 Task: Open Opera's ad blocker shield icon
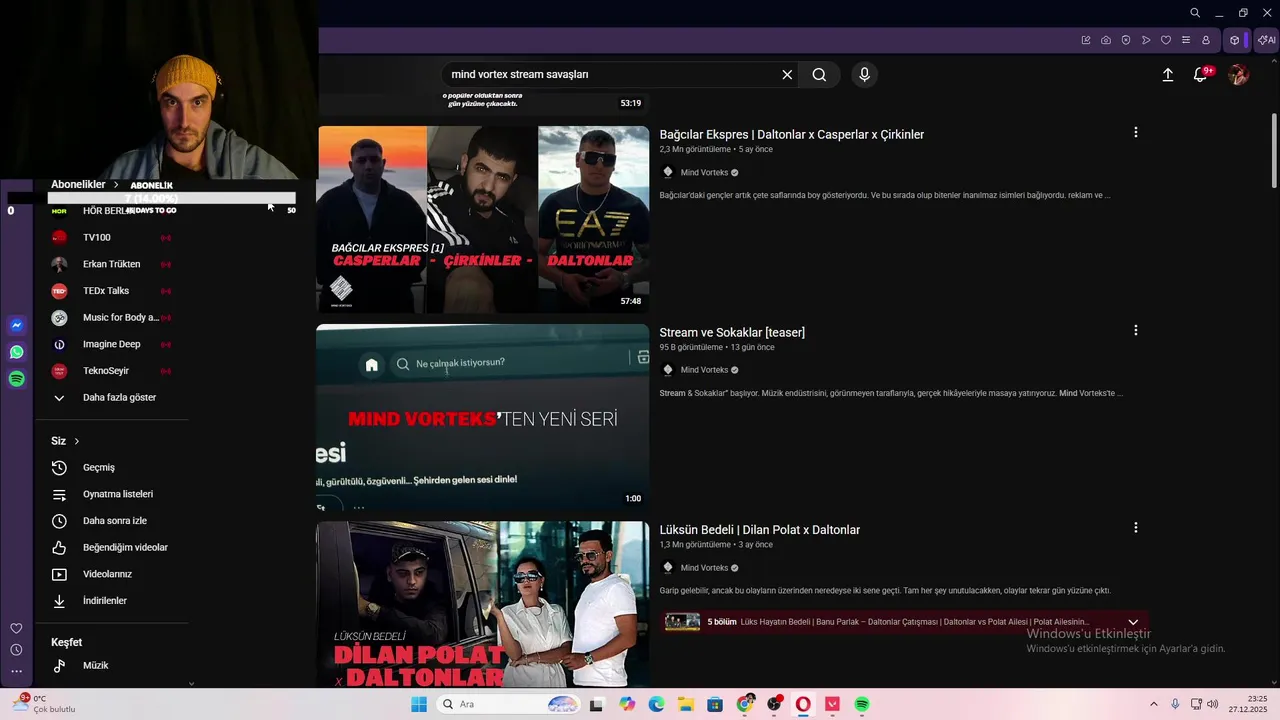click(x=1126, y=41)
